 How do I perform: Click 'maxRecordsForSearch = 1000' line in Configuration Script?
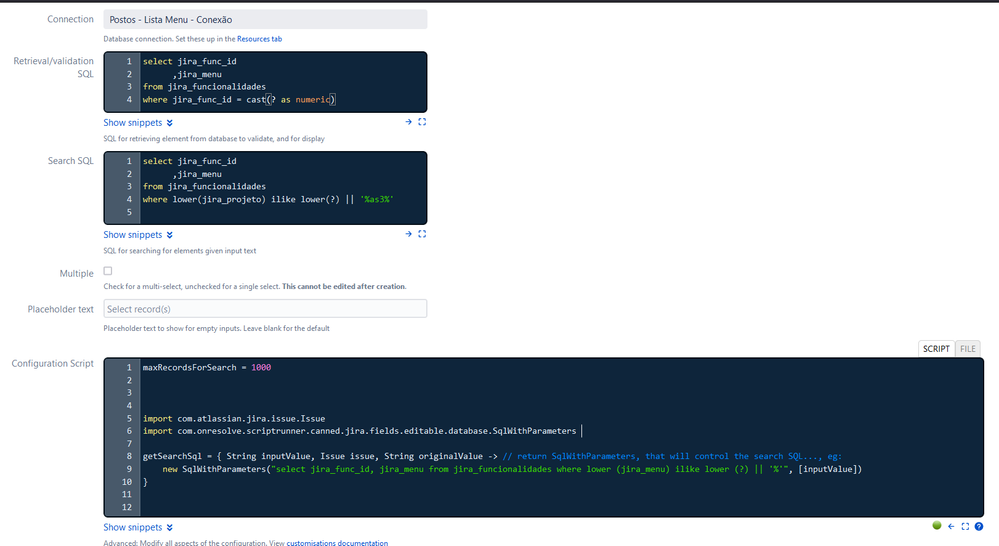tap(206, 368)
